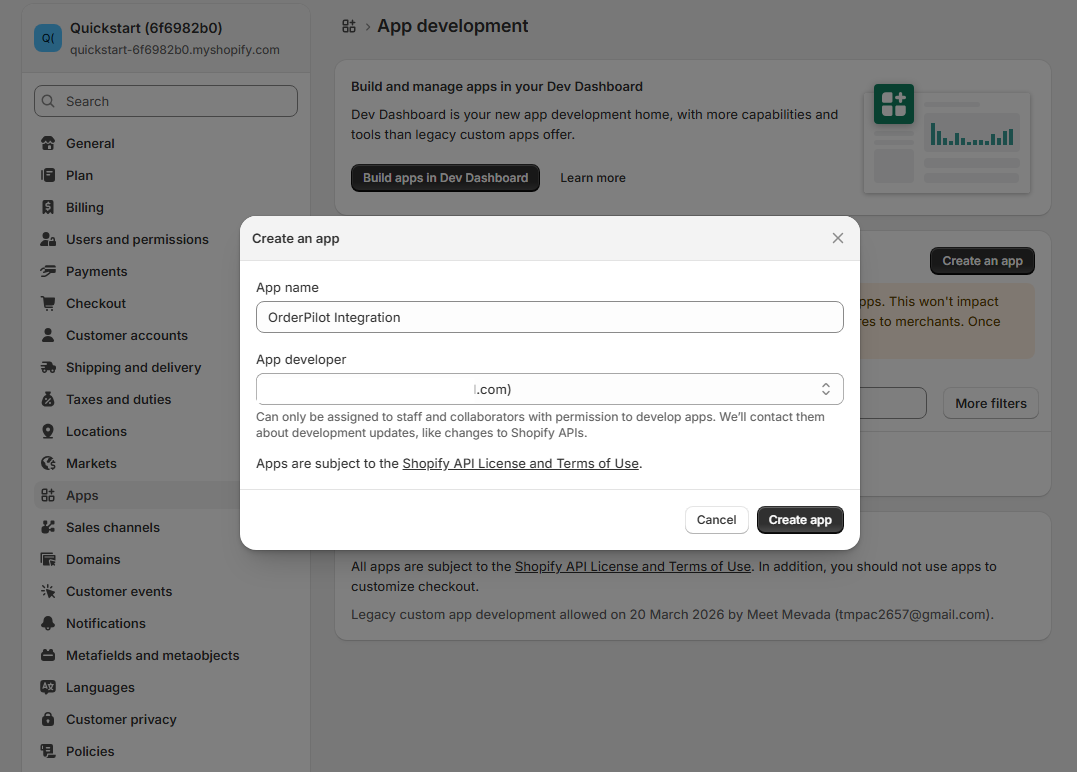Open Markets using the globe icon
1077x772 pixels.
[47, 463]
